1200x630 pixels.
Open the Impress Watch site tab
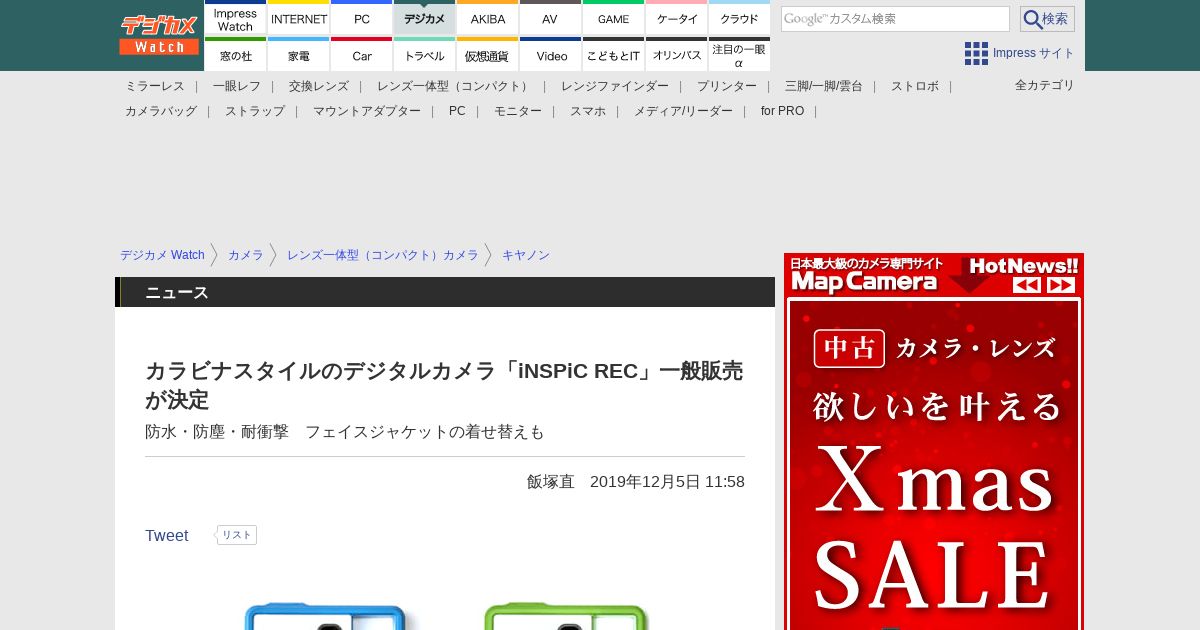point(236,17)
